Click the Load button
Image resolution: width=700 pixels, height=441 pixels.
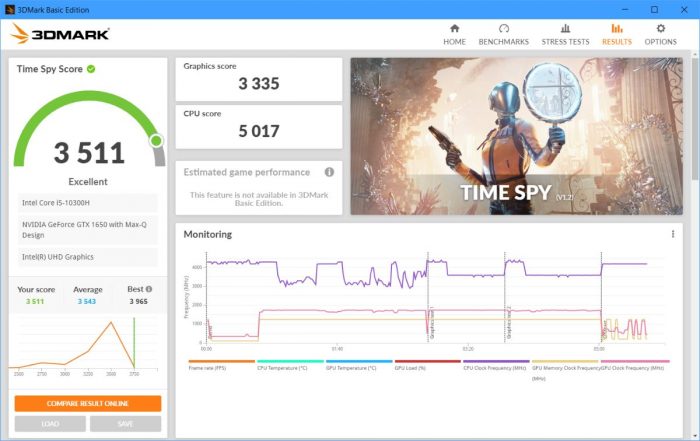49,424
